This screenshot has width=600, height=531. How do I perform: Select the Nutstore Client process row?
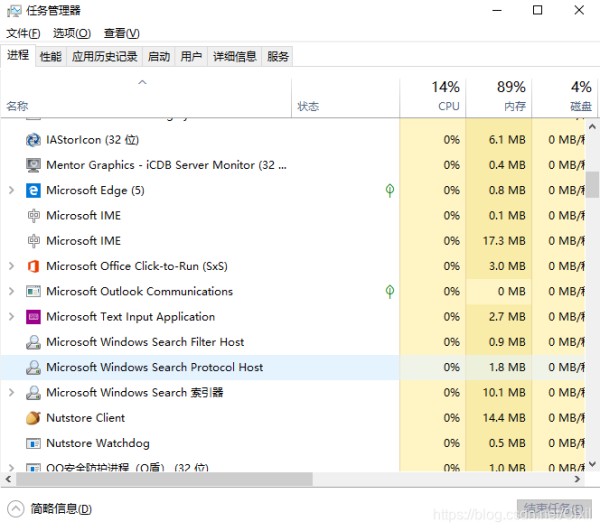pyautogui.click(x=293, y=418)
